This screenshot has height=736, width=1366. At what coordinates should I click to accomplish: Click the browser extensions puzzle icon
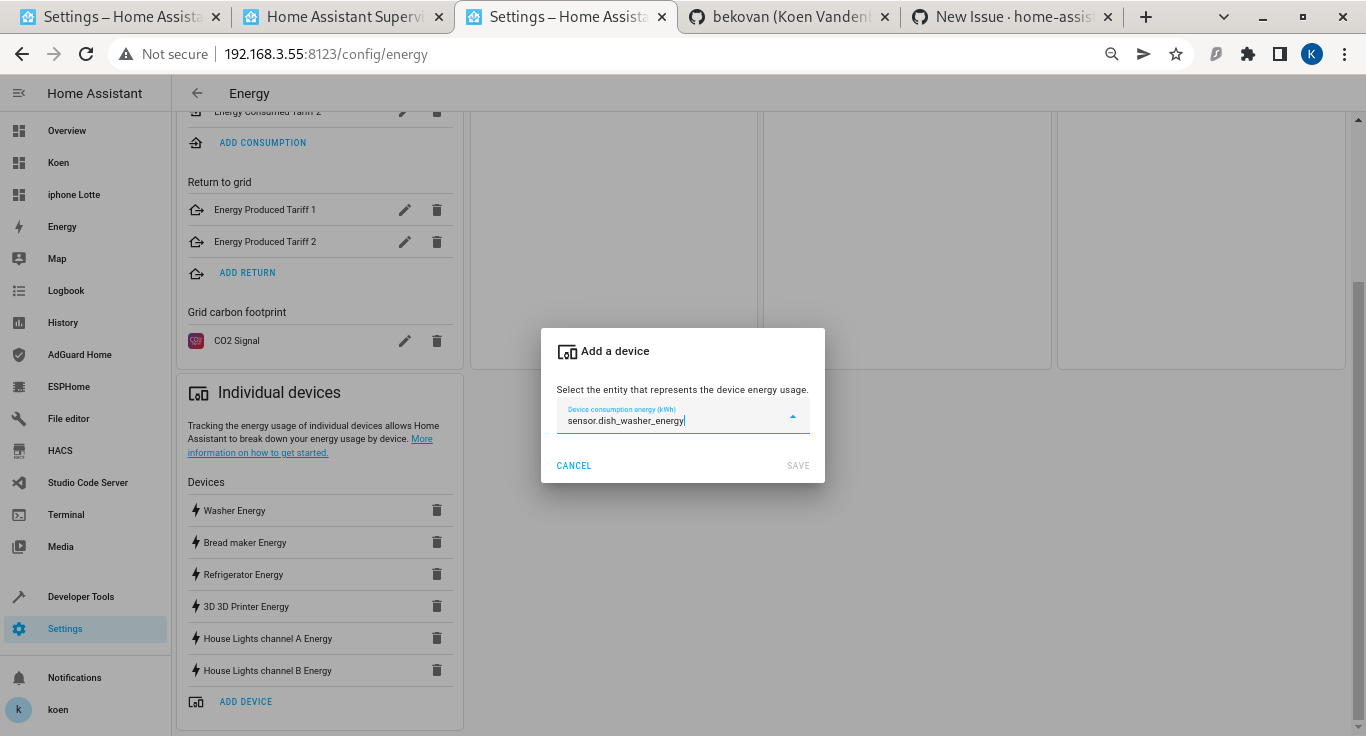[1247, 54]
